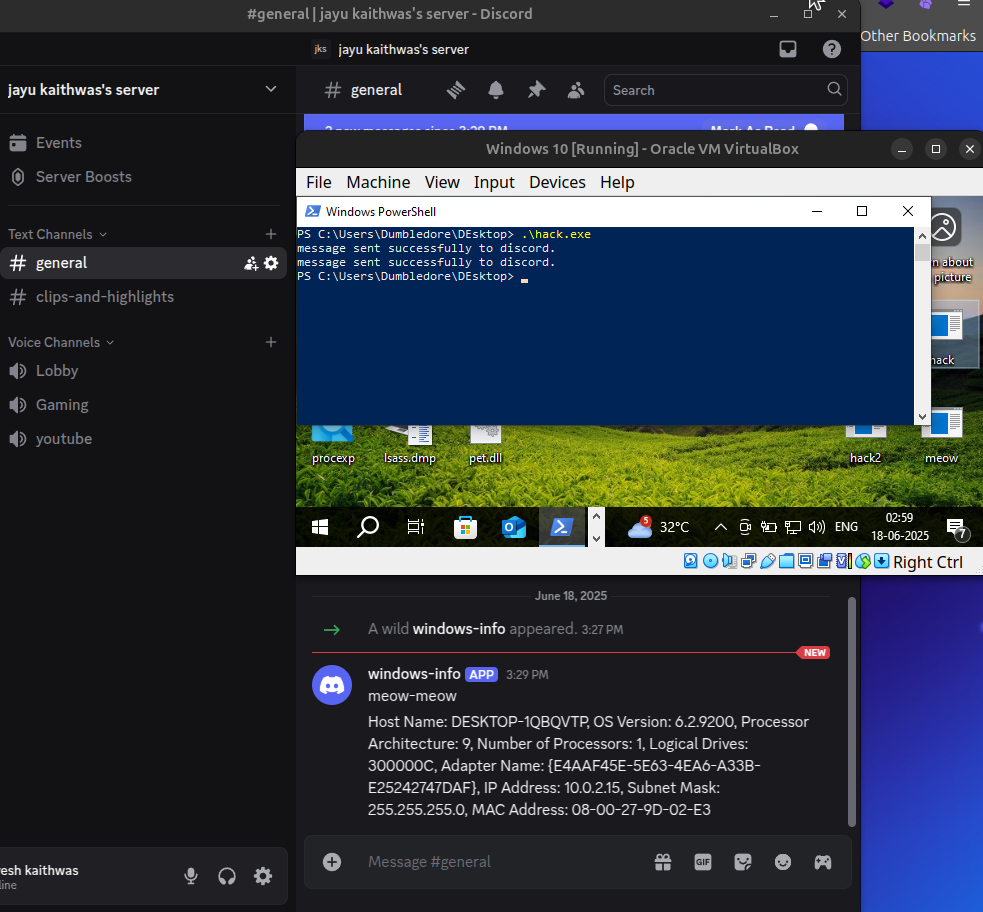983x912 pixels.
Task: Click invite icon on general channel row
Action: [x=251, y=263]
